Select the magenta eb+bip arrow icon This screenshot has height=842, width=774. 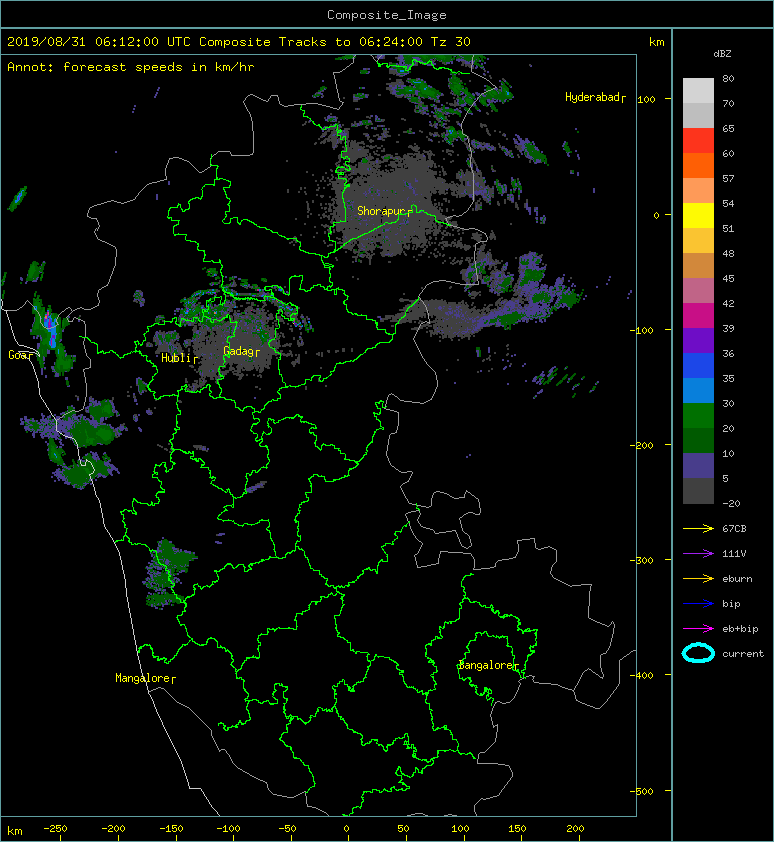[698, 629]
